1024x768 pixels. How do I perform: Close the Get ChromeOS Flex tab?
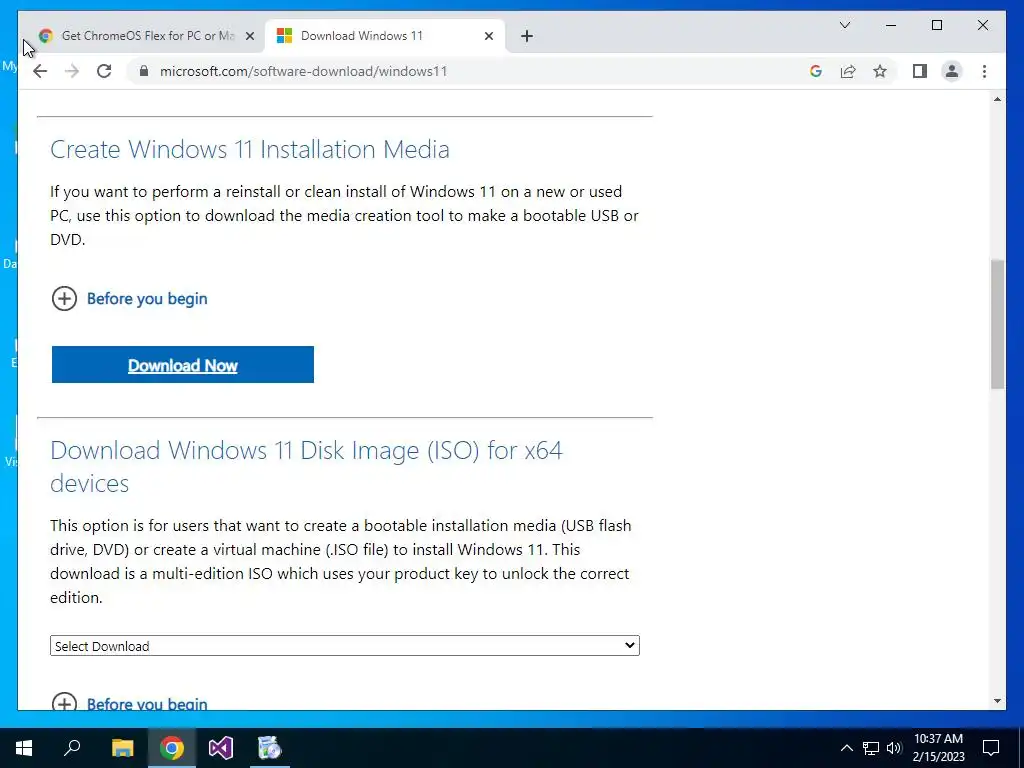coord(249,36)
